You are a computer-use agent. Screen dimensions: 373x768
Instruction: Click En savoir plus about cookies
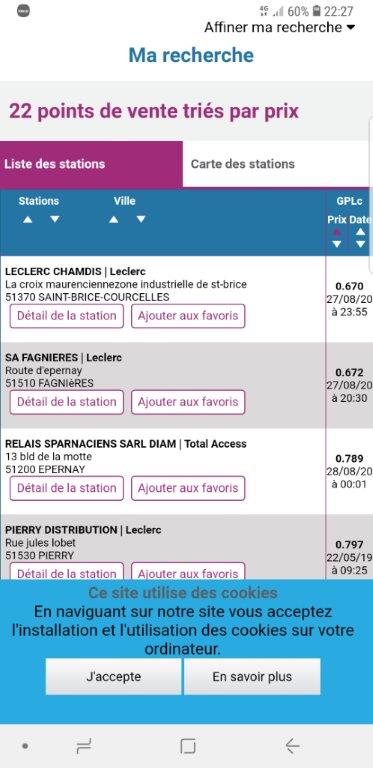[x=252, y=676]
